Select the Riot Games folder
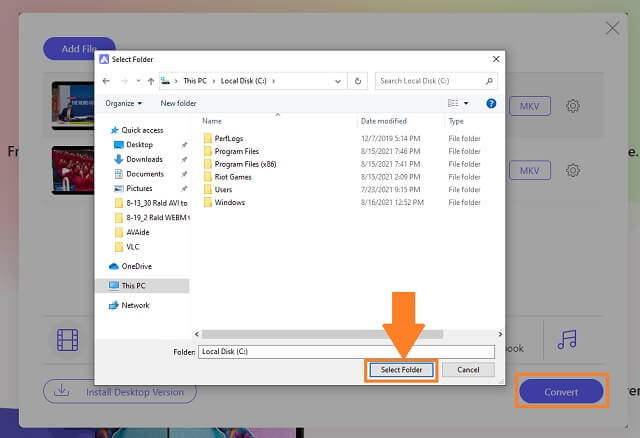Viewport: 640px width, 438px height. tap(227, 177)
